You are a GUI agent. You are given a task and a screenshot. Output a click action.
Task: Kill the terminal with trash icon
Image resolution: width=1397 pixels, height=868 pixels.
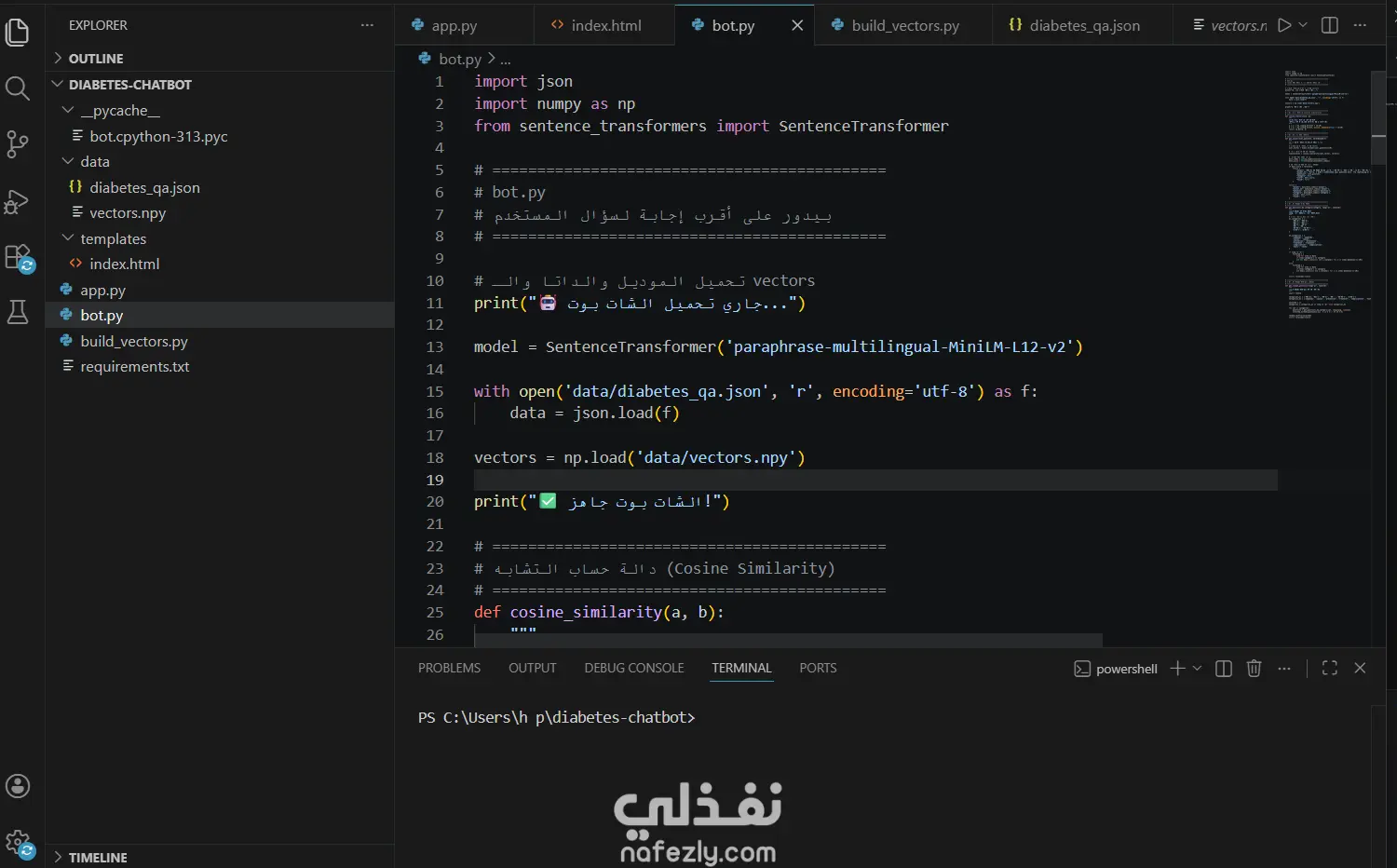[x=1254, y=669]
